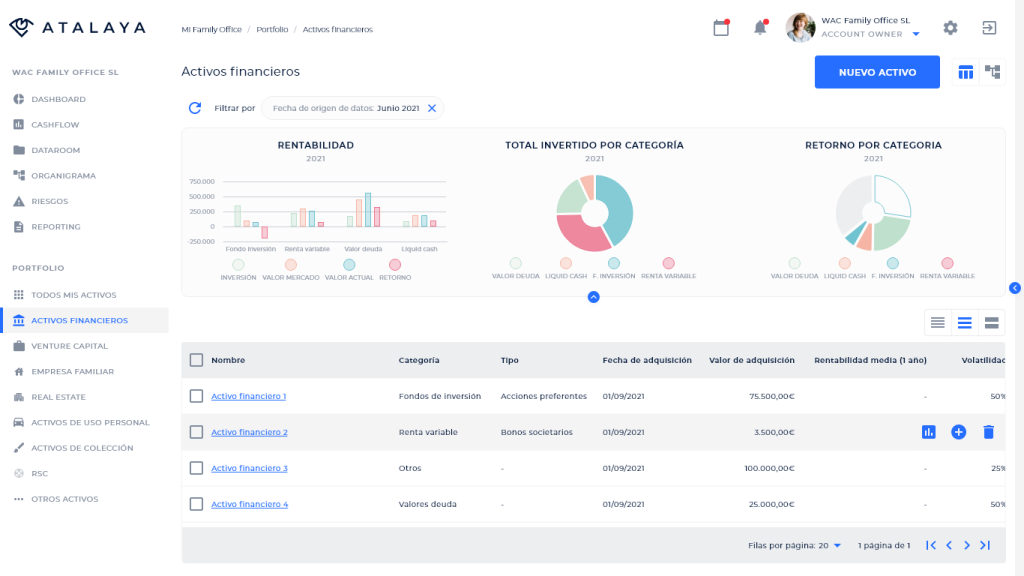This screenshot has width=1024, height=576.
Task: Go to Venture Capital in sidebar
Action: click(69, 346)
